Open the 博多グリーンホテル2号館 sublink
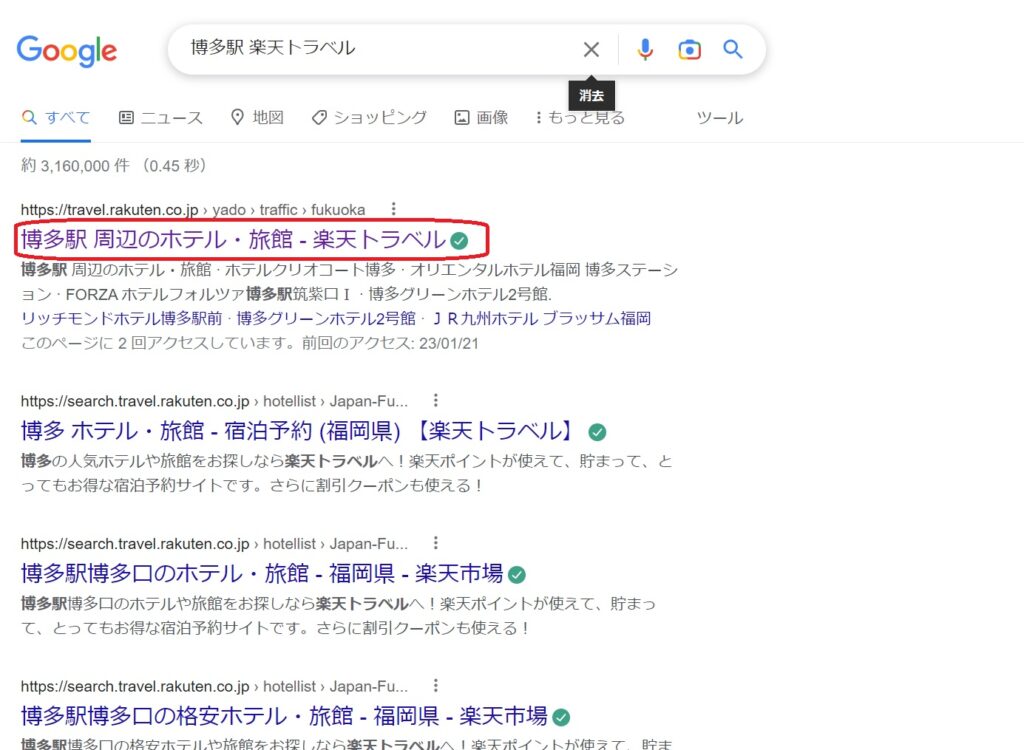This screenshot has width=1024, height=750. 326,318
